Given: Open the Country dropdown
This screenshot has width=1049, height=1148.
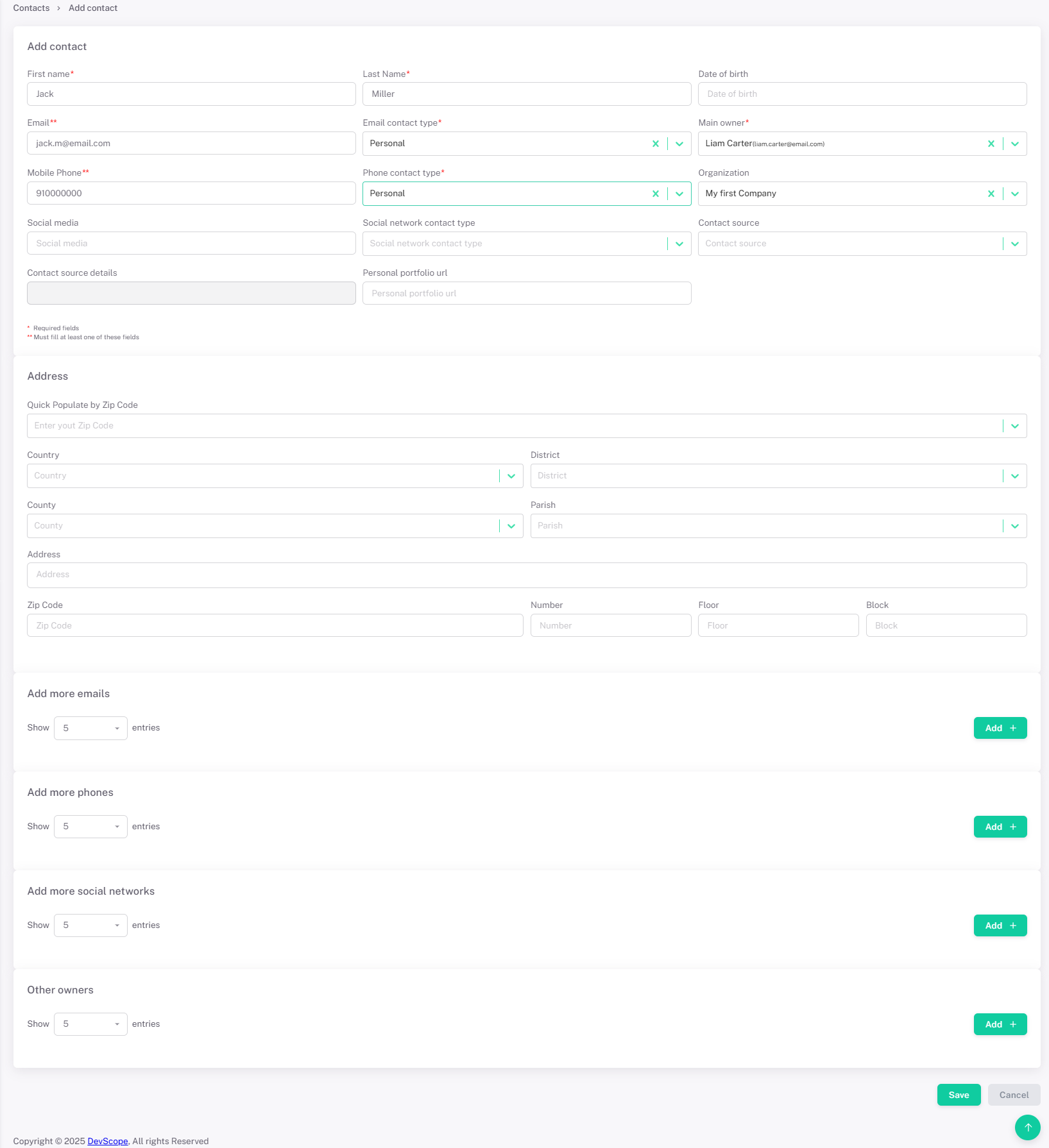Looking at the screenshot, I should tap(511, 476).
